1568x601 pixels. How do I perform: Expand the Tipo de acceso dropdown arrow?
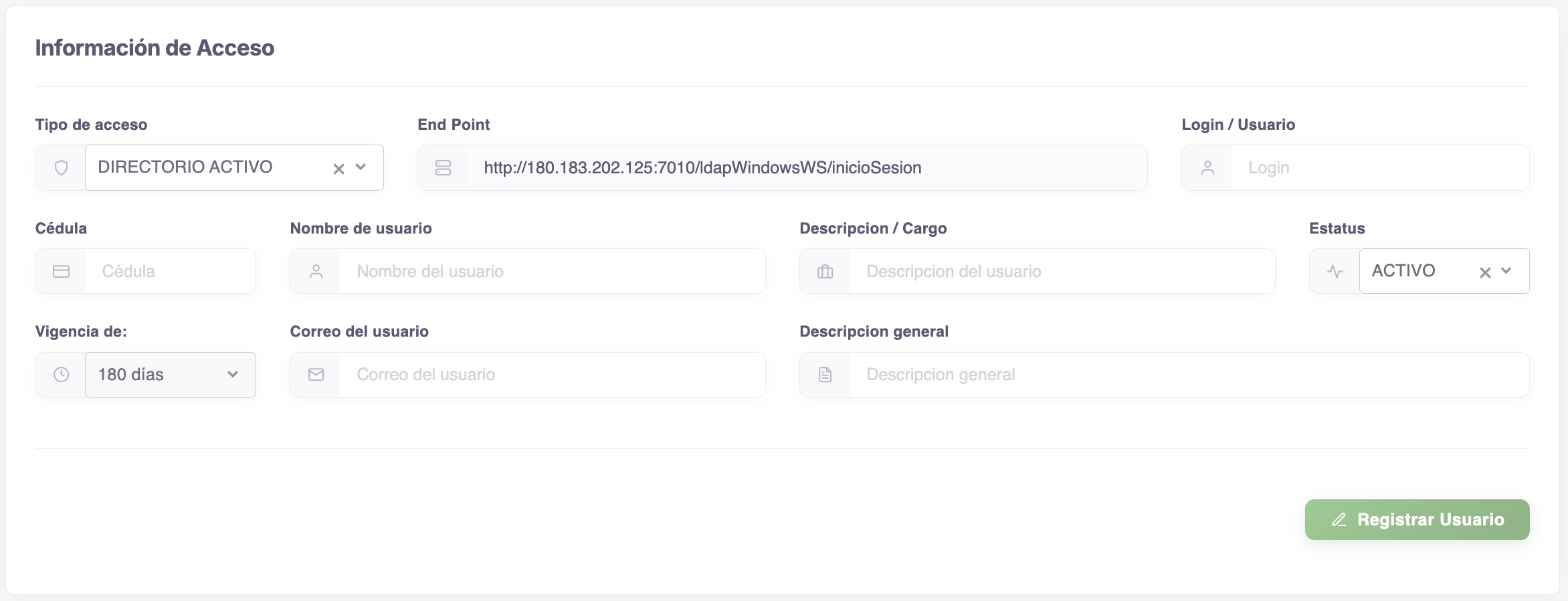pyautogui.click(x=361, y=167)
